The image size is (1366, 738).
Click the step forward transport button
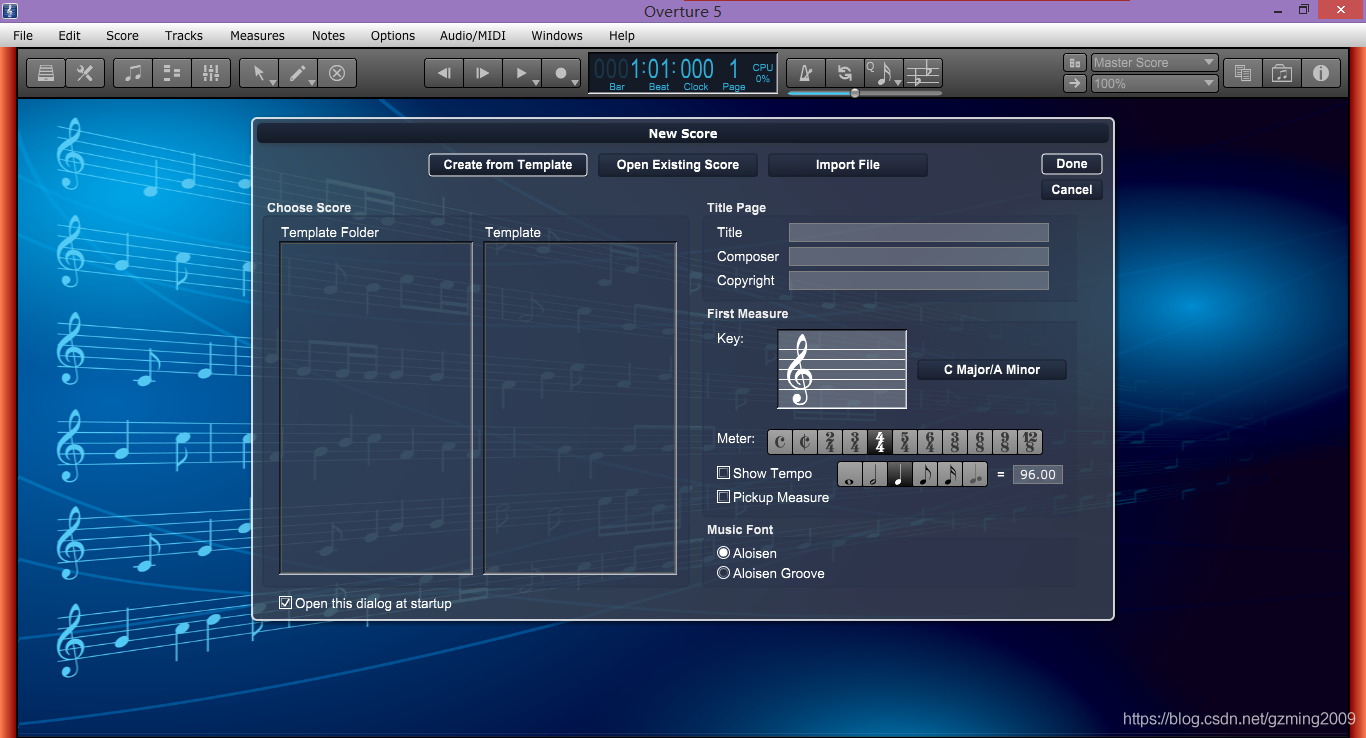coord(483,73)
